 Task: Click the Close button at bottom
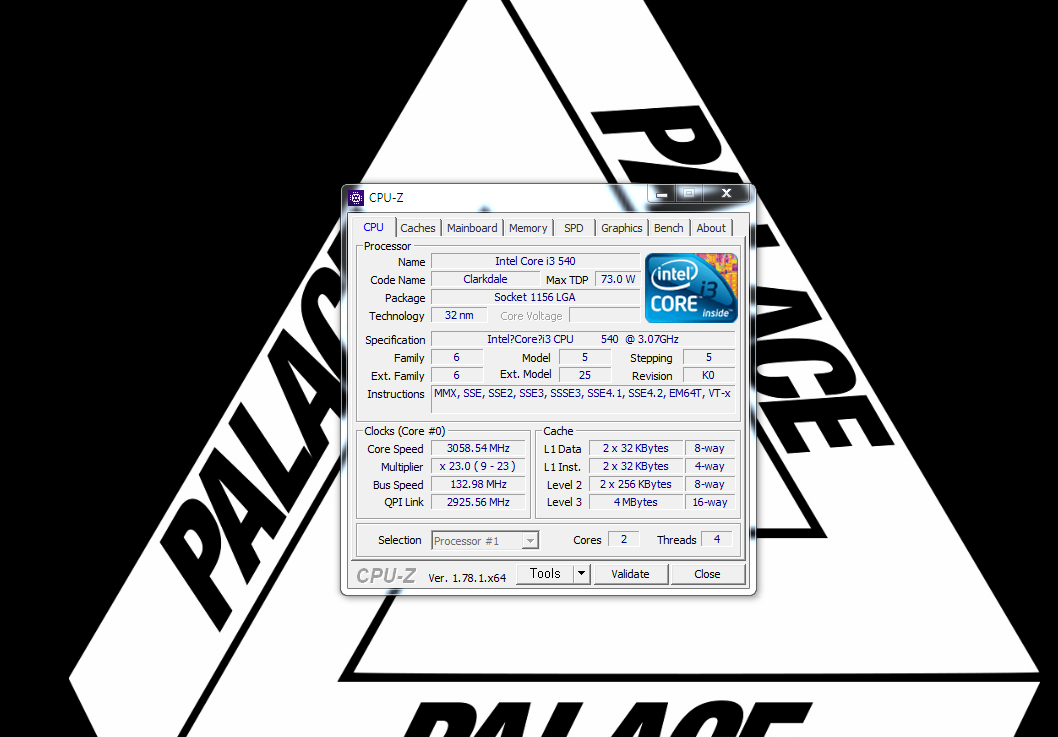707,574
